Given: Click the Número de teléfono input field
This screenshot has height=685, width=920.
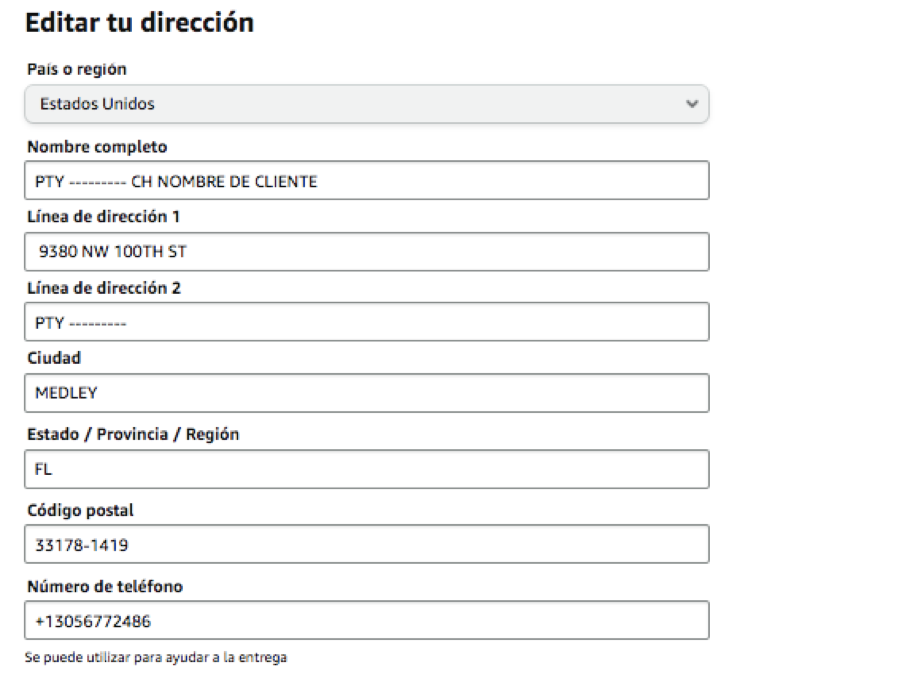Looking at the screenshot, I should click(367, 620).
